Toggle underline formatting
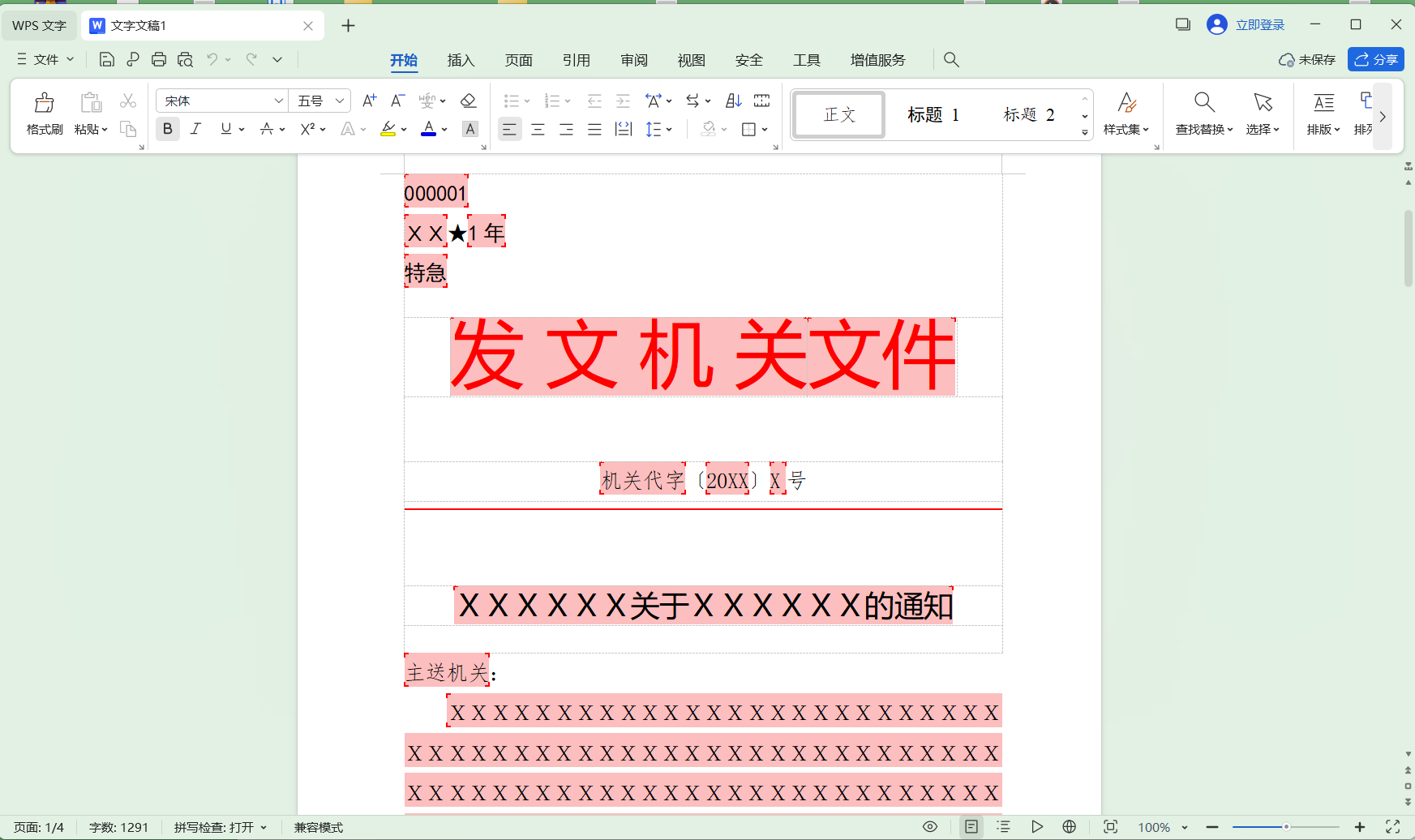Viewport: 1415px width, 840px height. [x=226, y=129]
